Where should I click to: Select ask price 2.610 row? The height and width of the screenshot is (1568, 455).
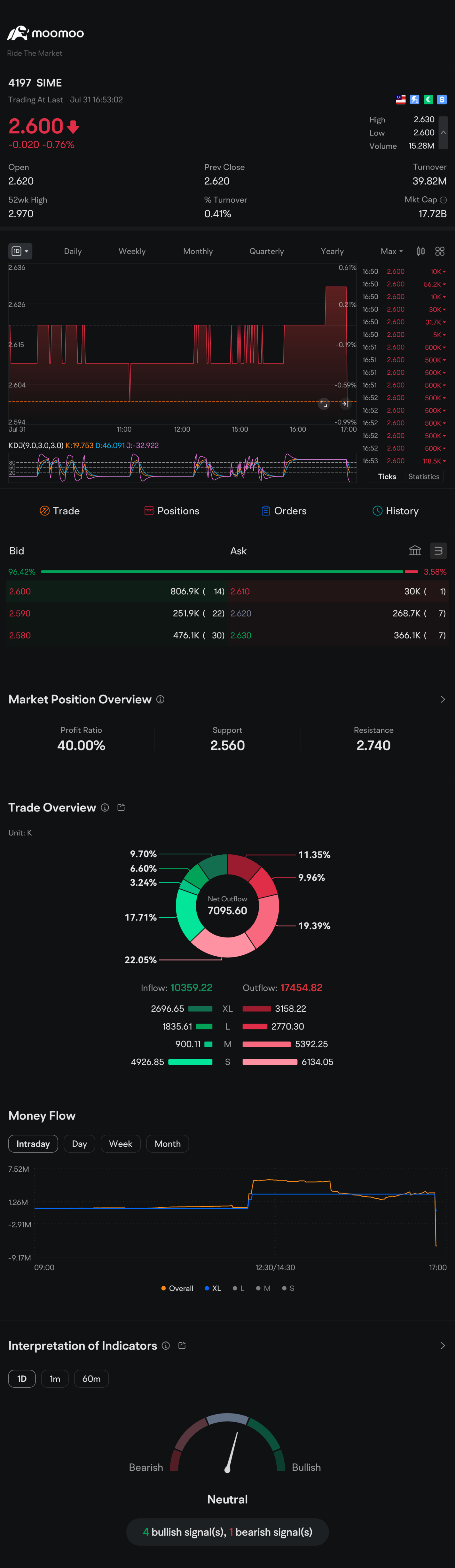coord(338,591)
